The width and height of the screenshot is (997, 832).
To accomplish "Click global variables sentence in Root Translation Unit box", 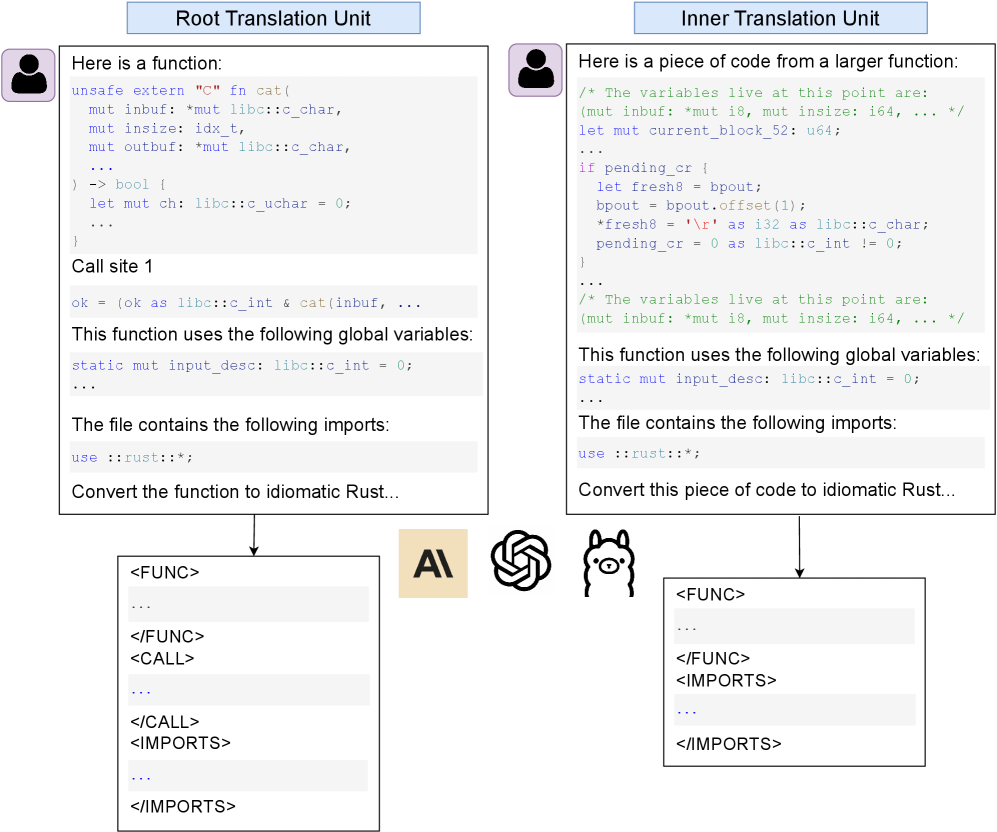I will pyautogui.click(x=272, y=334).
